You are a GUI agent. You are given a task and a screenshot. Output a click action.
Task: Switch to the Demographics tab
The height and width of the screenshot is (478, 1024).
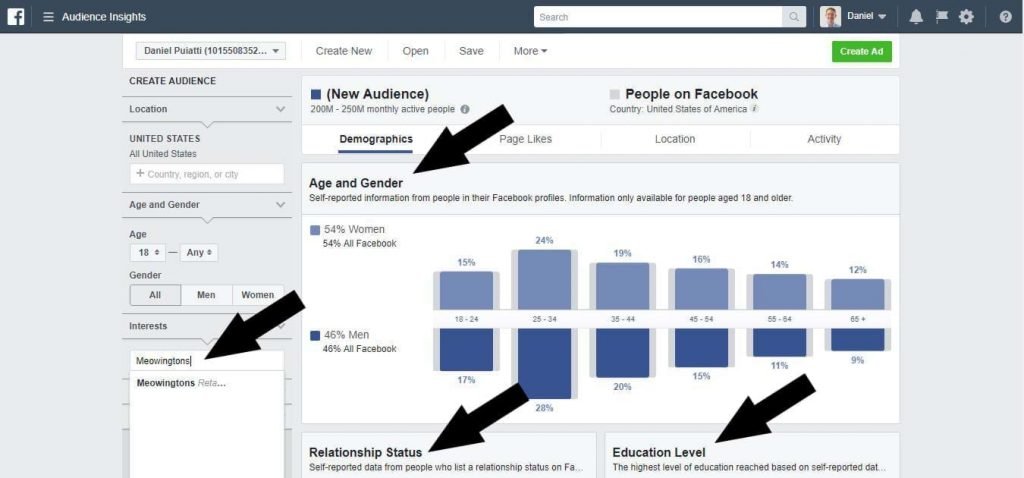(x=376, y=139)
